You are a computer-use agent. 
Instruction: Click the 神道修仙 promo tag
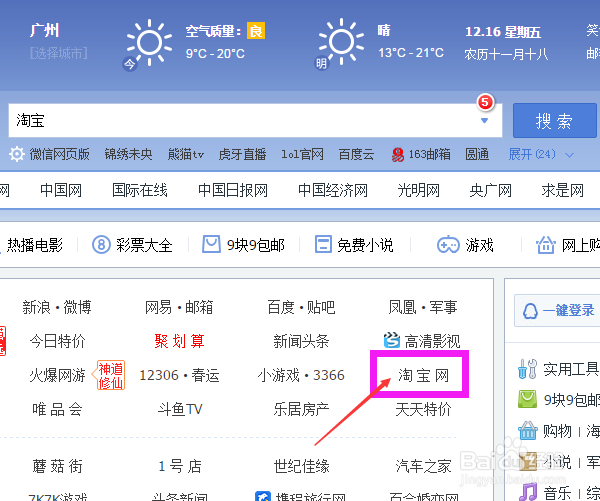(x=109, y=375)
